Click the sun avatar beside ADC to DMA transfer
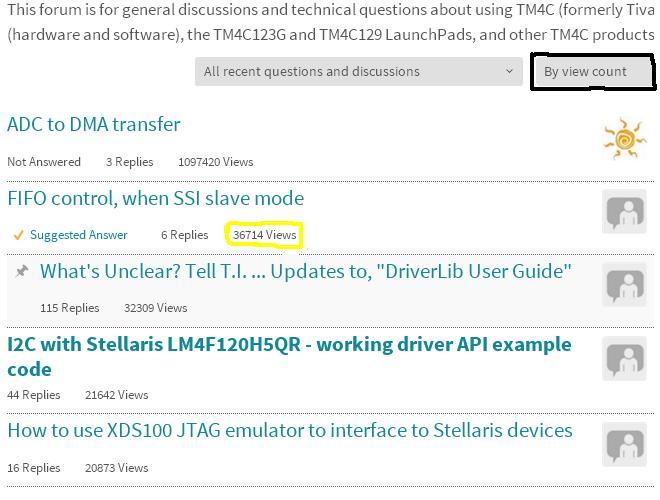 tap(624, 138)
